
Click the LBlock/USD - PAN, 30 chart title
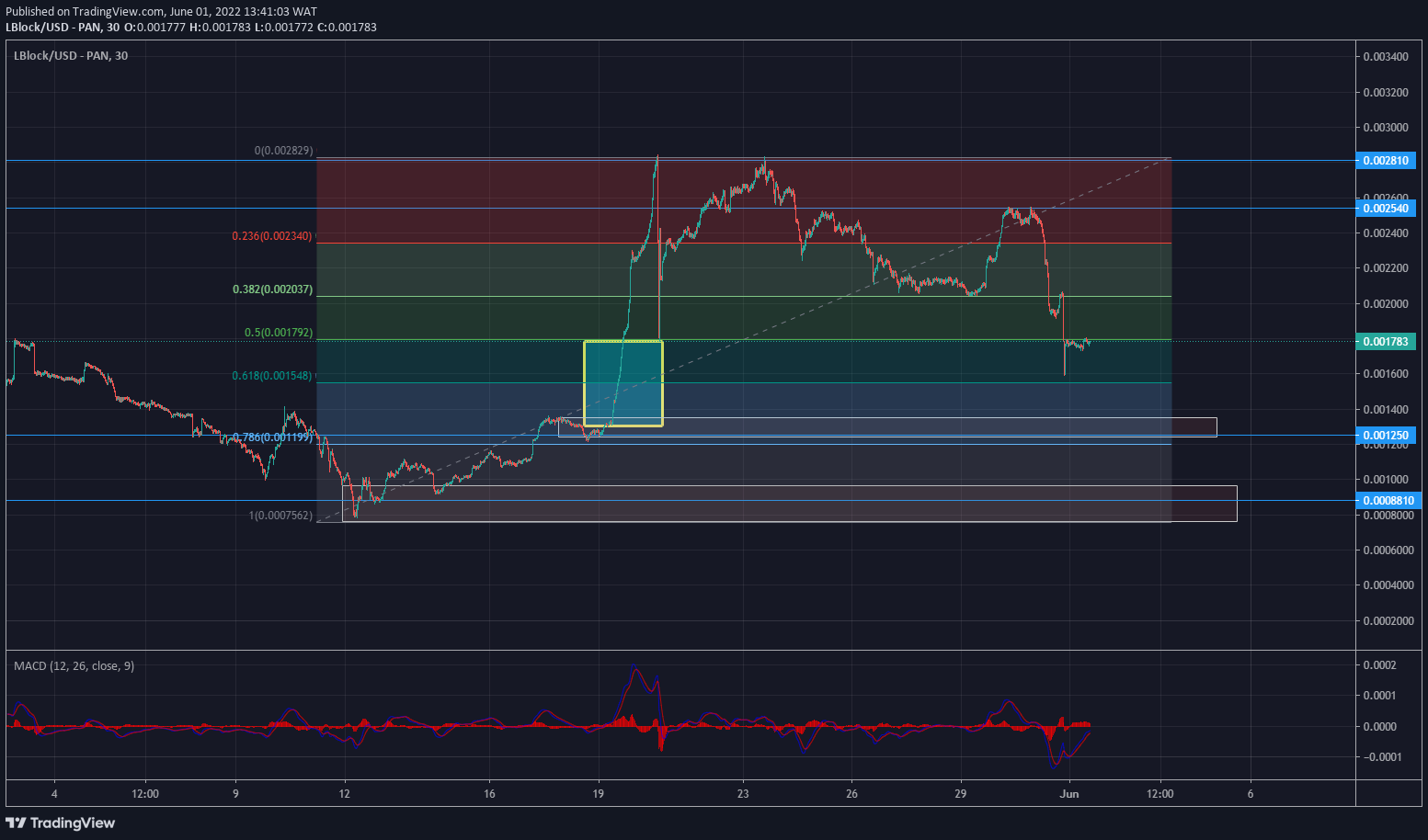[71, 56]
